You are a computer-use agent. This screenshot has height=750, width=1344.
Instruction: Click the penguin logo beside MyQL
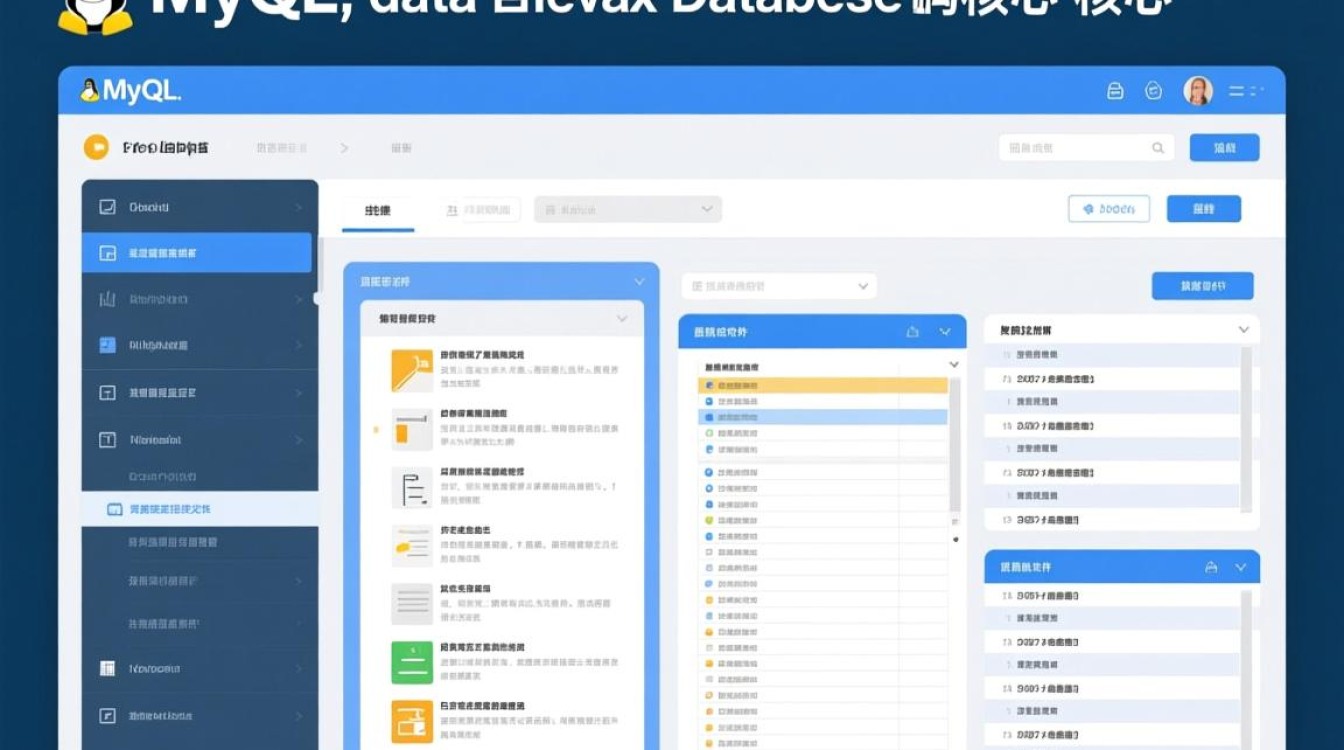[90, 91]
